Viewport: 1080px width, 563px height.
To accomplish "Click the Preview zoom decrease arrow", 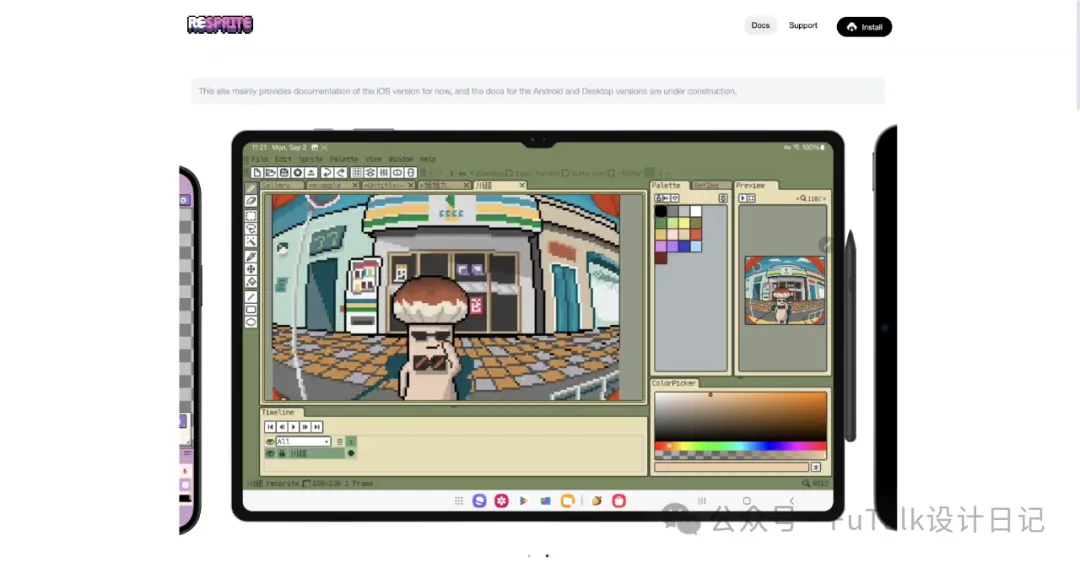I will pyautogui.click(x=798, y=198).
